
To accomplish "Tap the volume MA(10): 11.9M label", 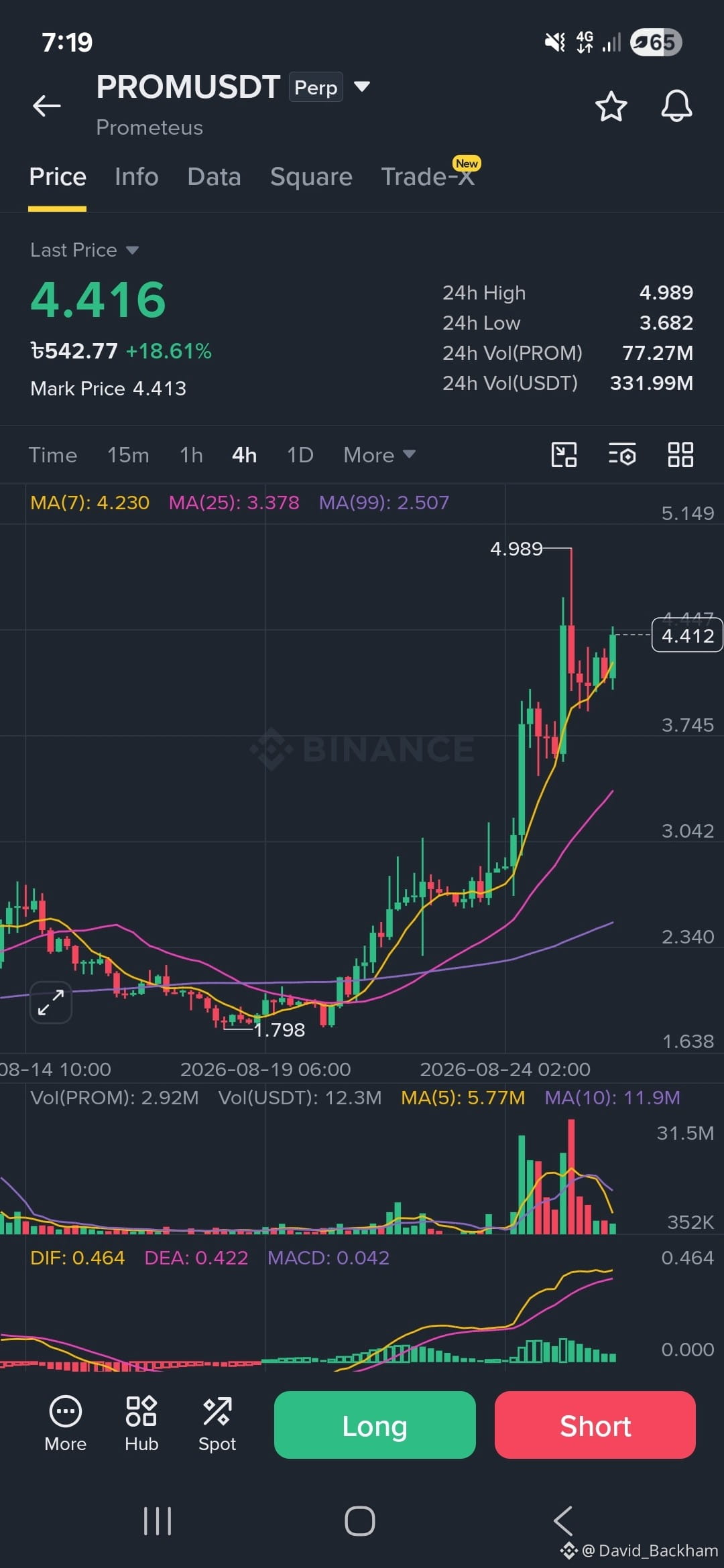I will tap(612, 1098).
